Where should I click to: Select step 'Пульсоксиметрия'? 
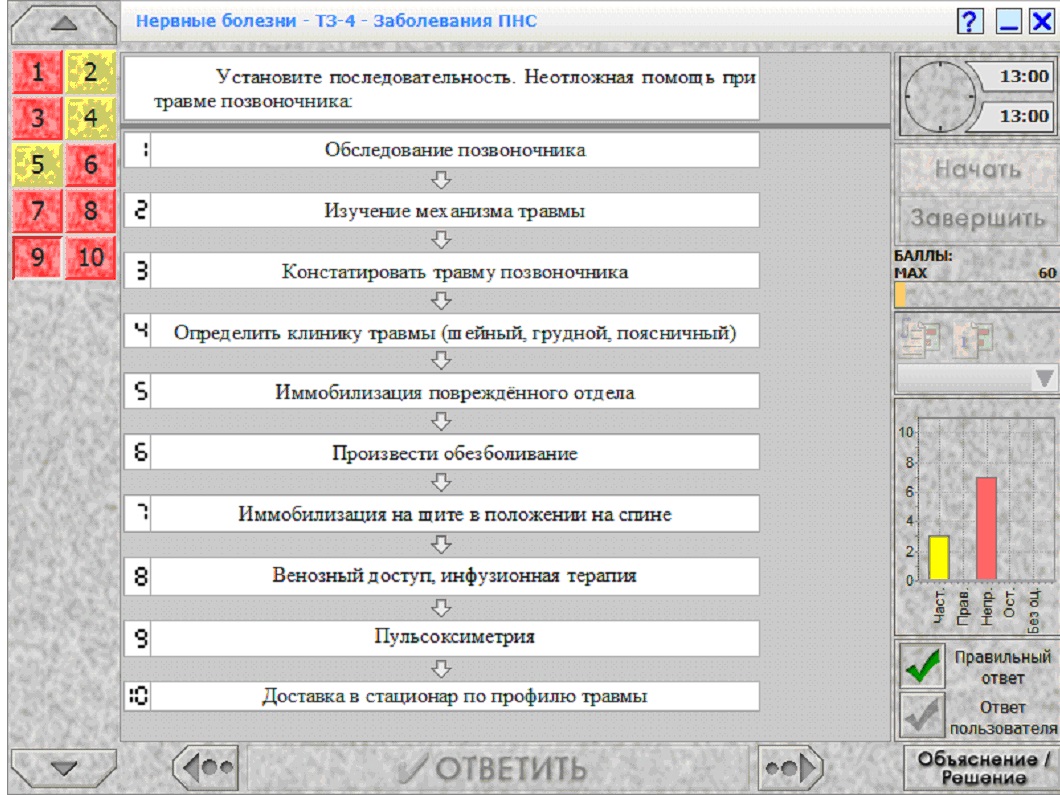click(441, 637)
